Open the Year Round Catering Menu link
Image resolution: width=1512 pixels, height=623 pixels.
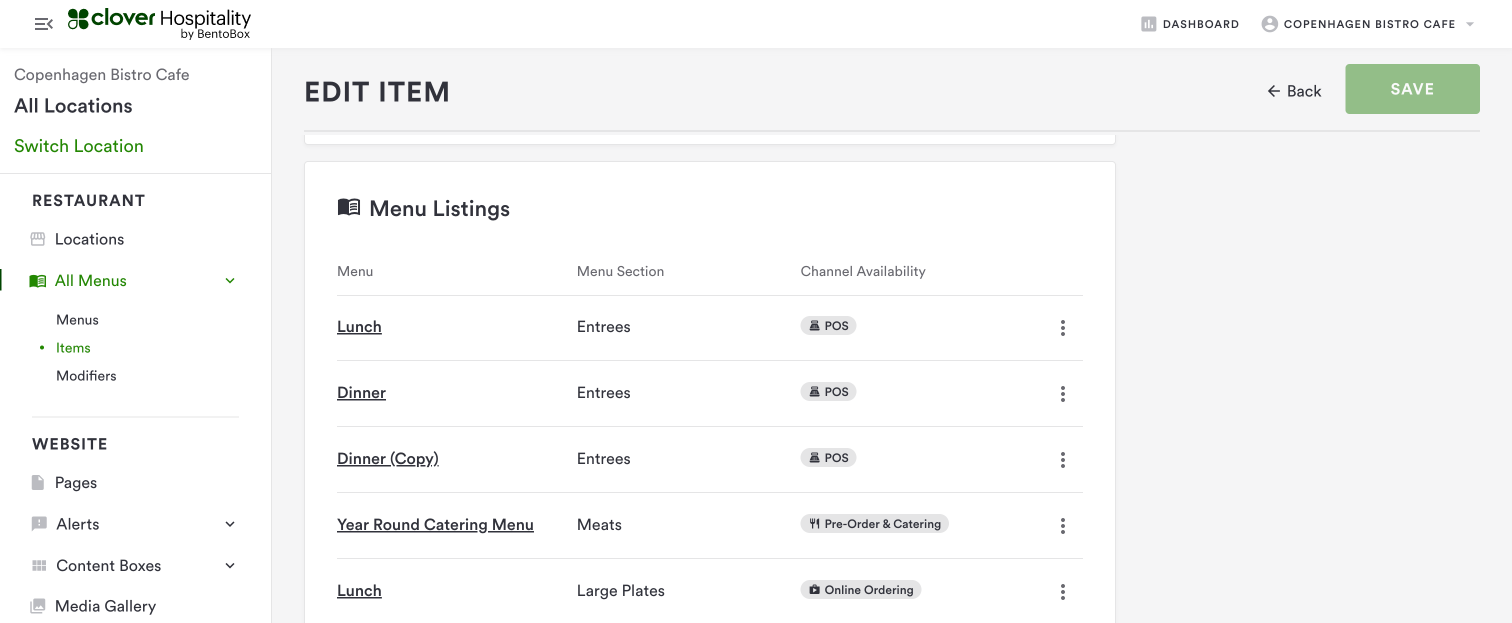tap(435, 525)
